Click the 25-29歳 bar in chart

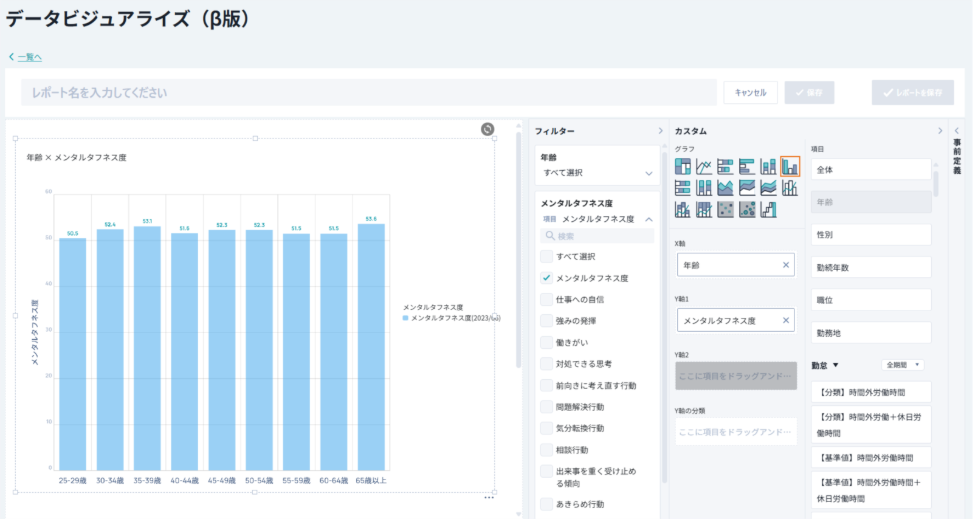(x=73, y=354)
